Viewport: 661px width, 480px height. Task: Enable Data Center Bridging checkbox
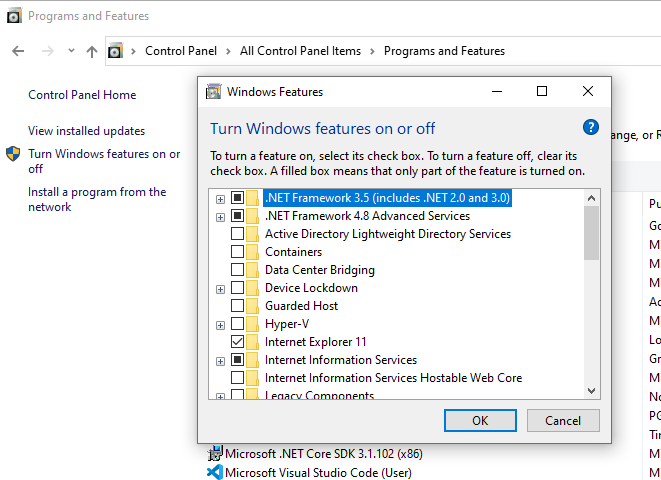coord(237,270)
